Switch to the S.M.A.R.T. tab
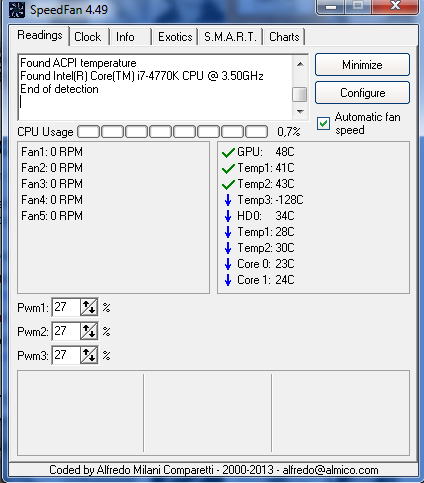 click(x=230, y=37)
